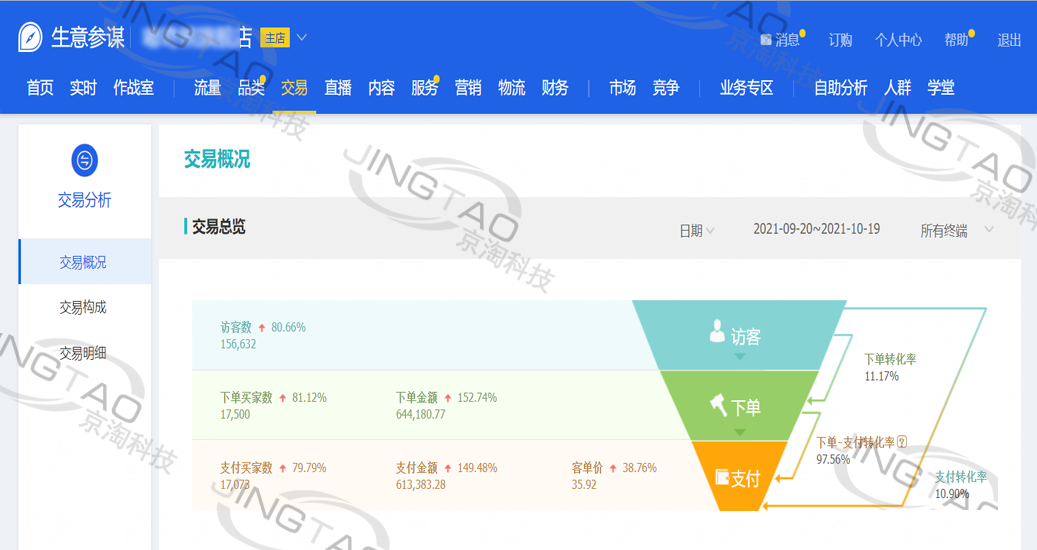Viewport: 1037px width, 550px height.
Task: Click the 下单-支付转化率 question mark icon
Action: click(x=902, y=442)
